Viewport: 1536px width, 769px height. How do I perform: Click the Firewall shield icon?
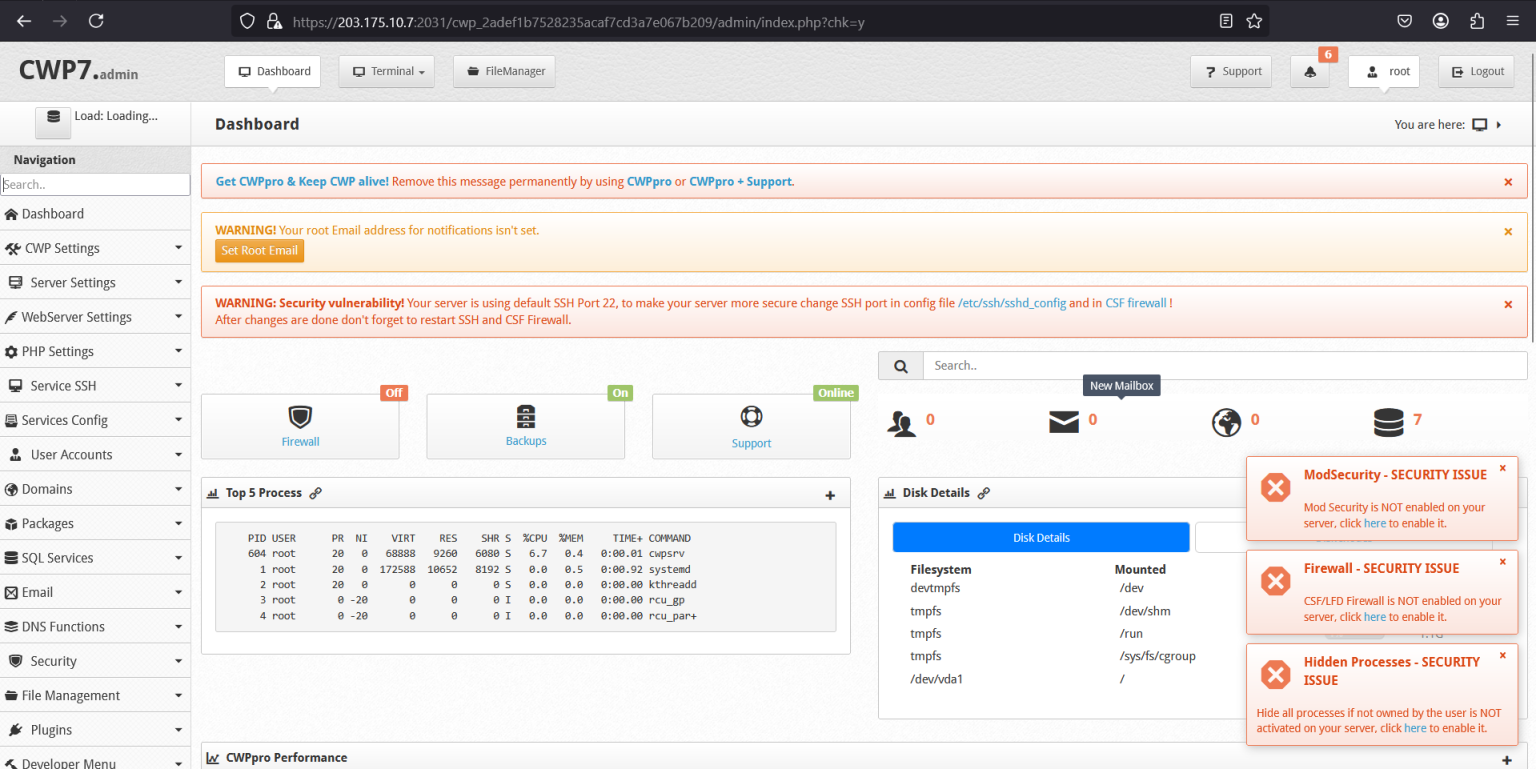coord(300,417)
